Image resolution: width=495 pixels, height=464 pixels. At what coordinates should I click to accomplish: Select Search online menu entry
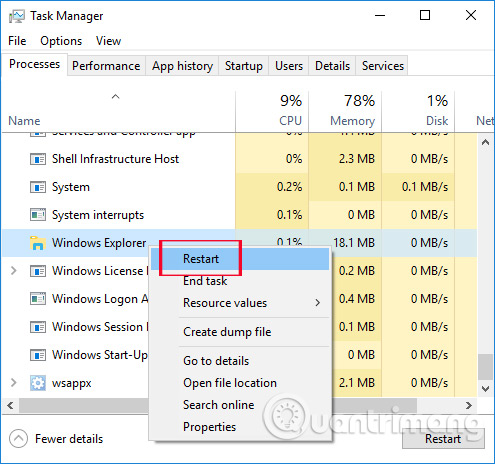click(240, 405)
